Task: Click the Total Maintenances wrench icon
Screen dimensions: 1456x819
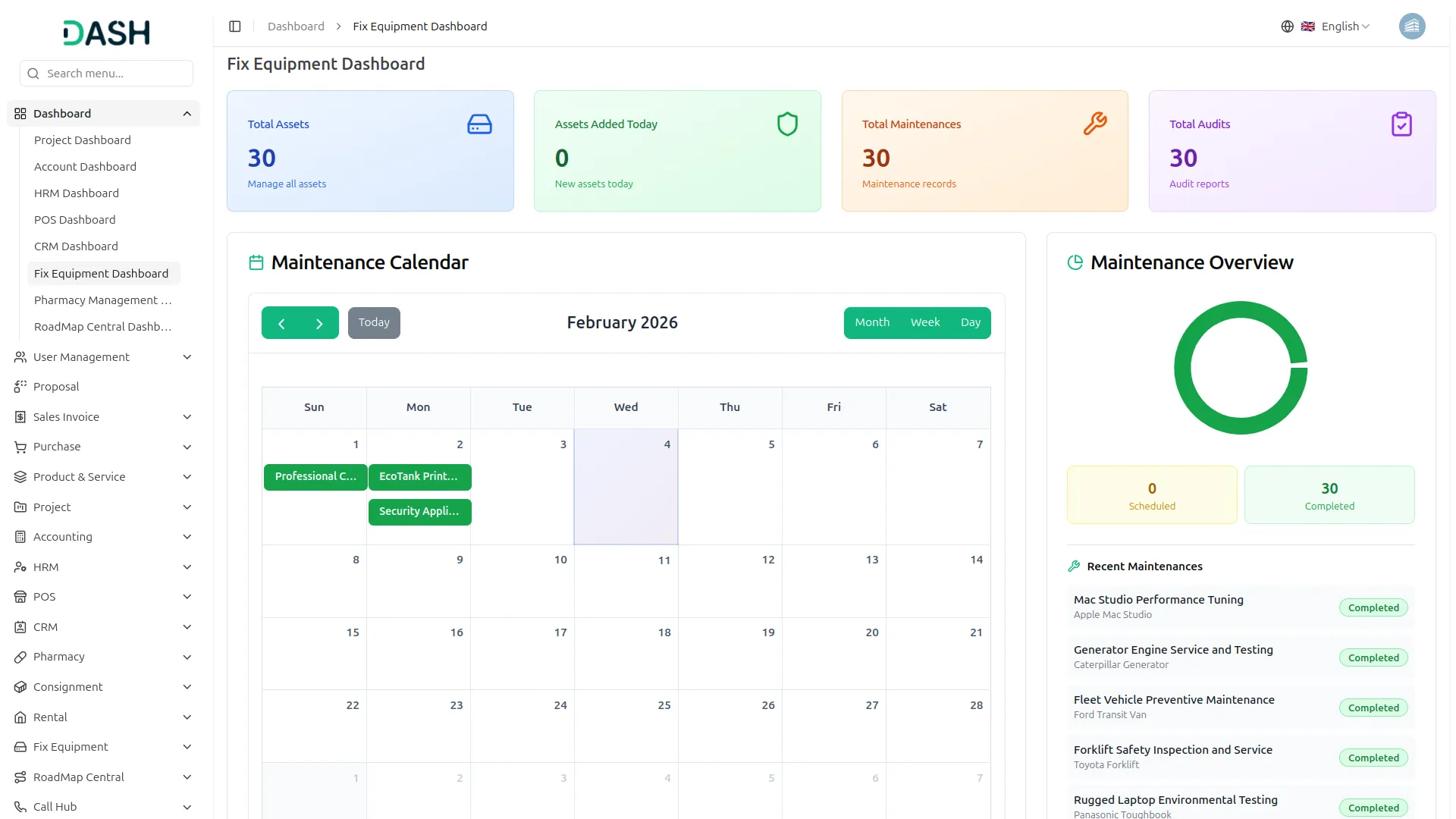Action: pos(1094,124)
